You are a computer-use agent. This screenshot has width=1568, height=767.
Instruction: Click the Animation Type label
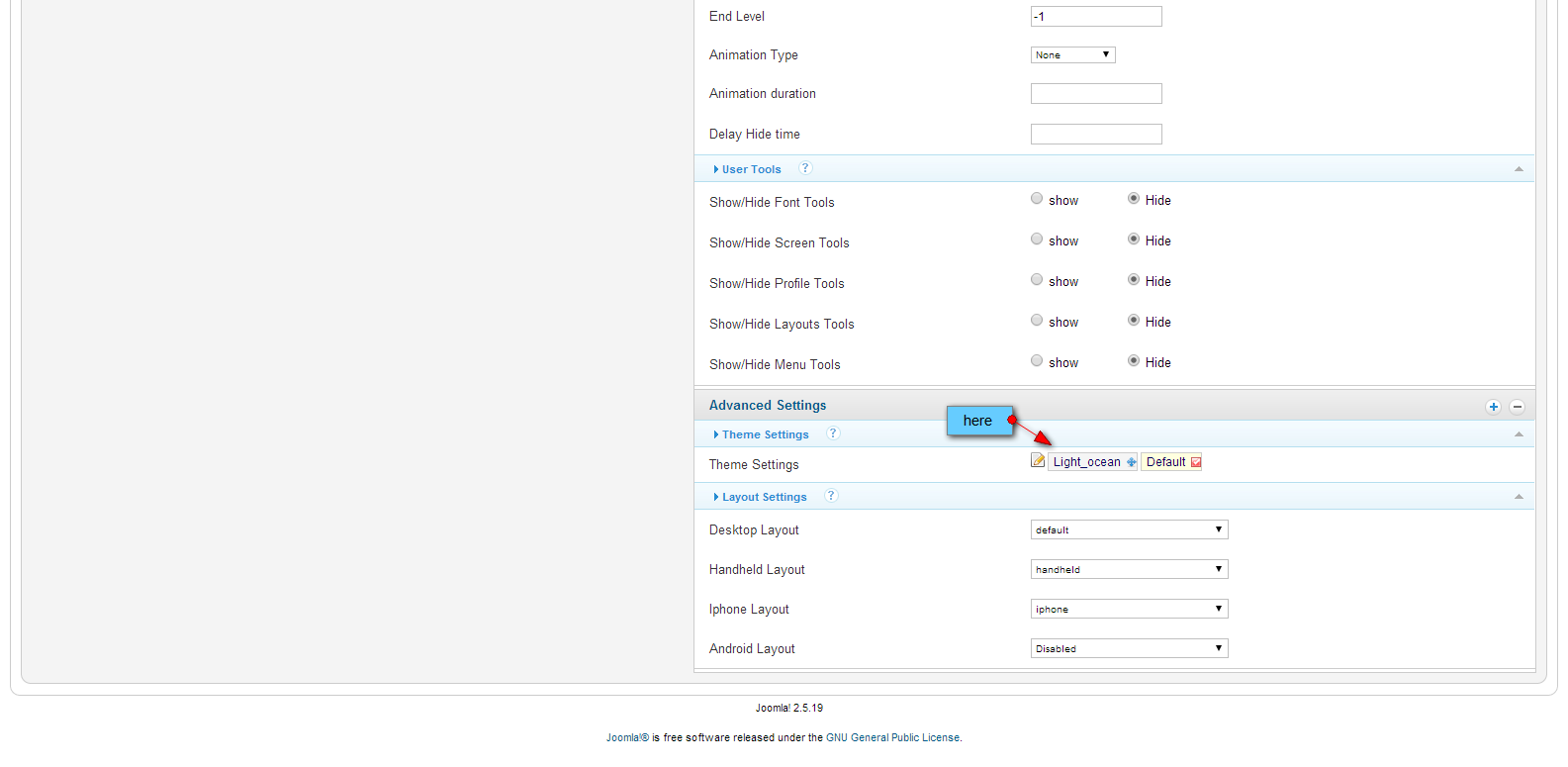(x=754, y=55)
